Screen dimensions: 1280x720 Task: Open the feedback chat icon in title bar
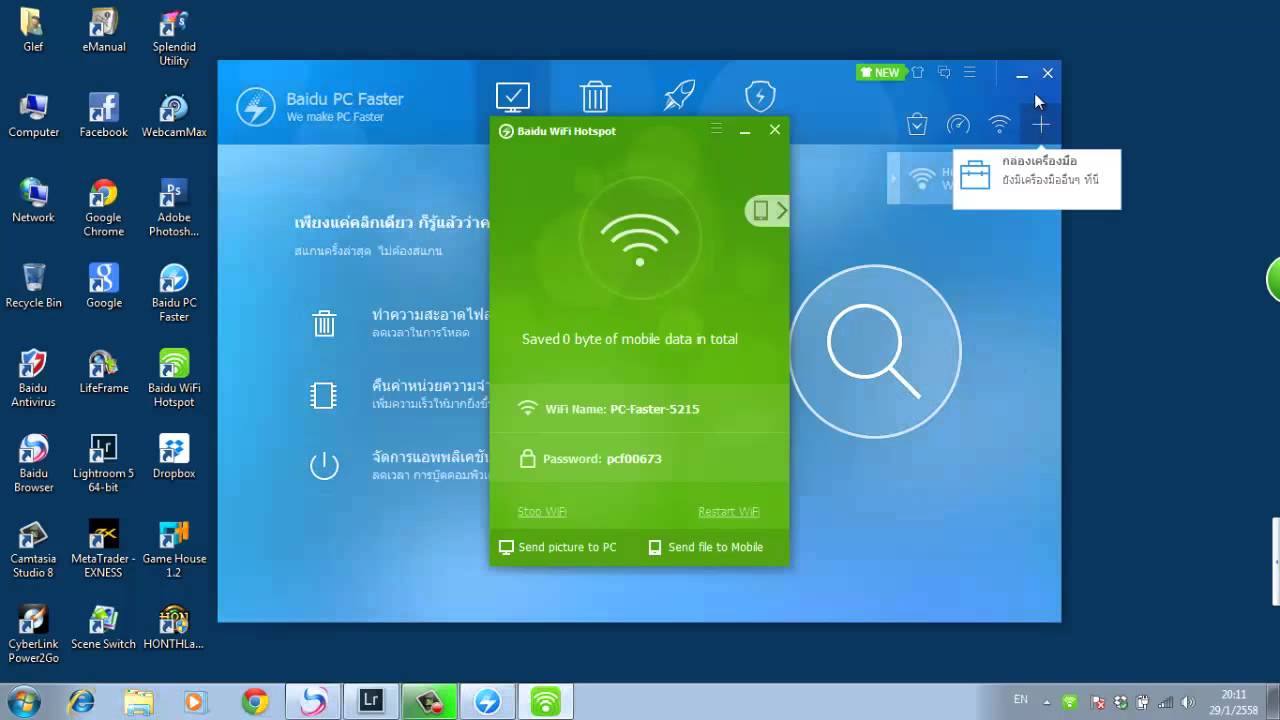tap(944, 72)
